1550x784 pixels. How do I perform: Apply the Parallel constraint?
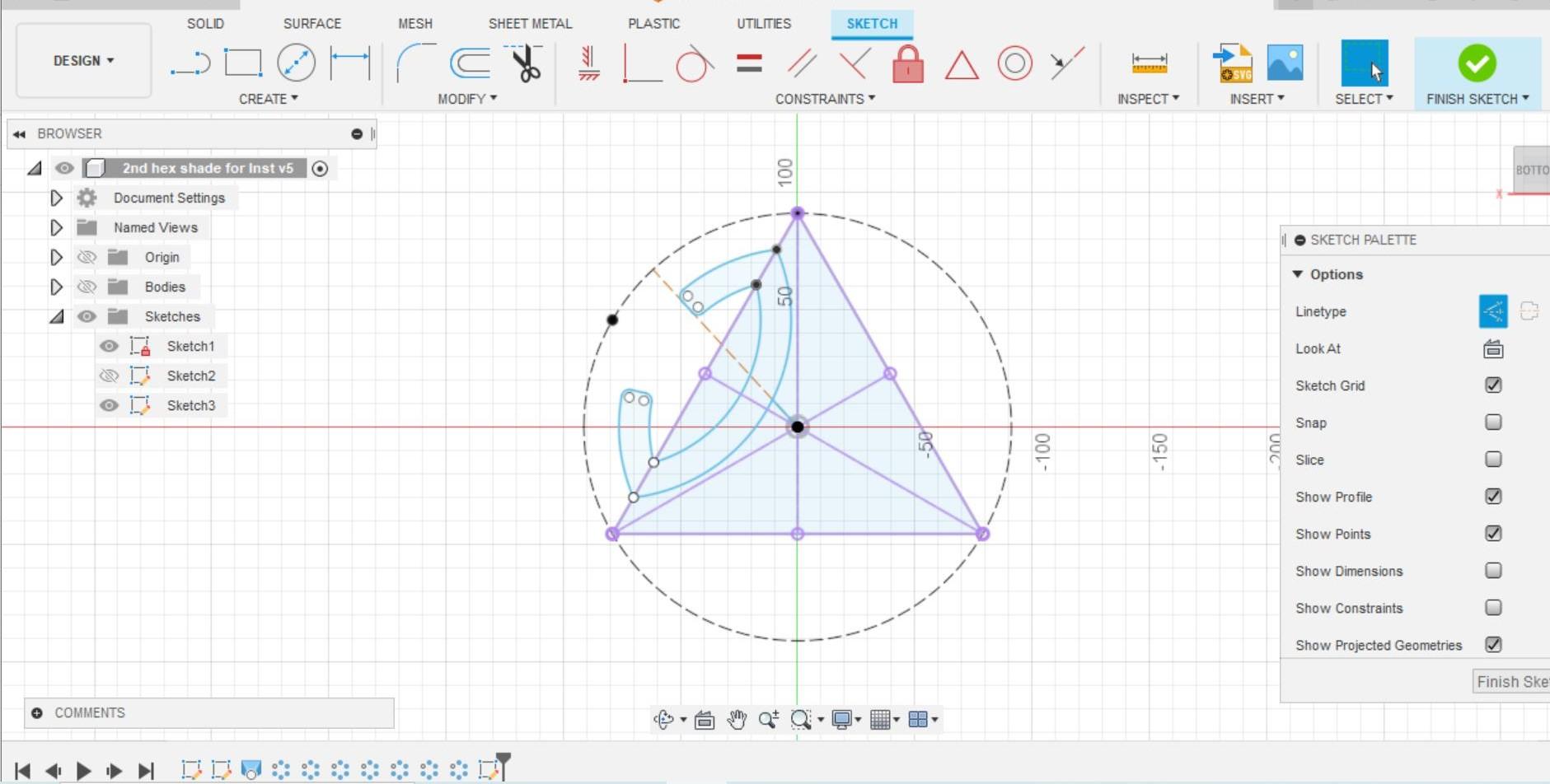pyautogui.click(x=801, y=63)
